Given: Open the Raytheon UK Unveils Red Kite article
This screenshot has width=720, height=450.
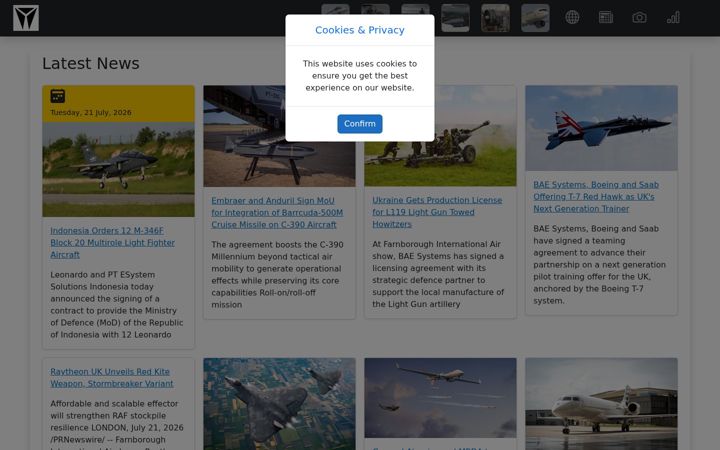Looking at the screenshot, I should click(x=112, y=377).
